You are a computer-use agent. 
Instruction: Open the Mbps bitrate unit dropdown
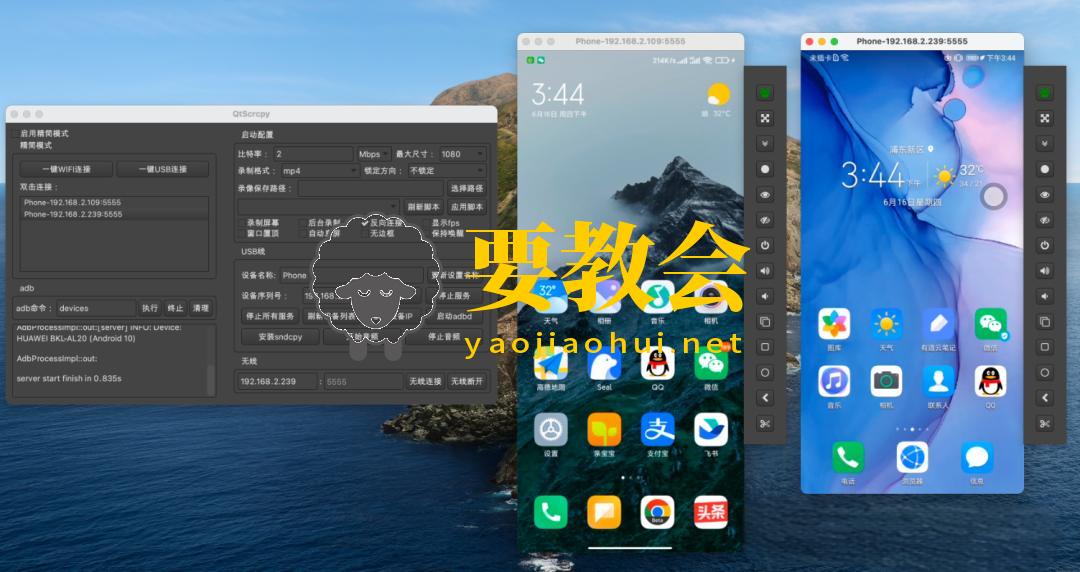point(373,154)
